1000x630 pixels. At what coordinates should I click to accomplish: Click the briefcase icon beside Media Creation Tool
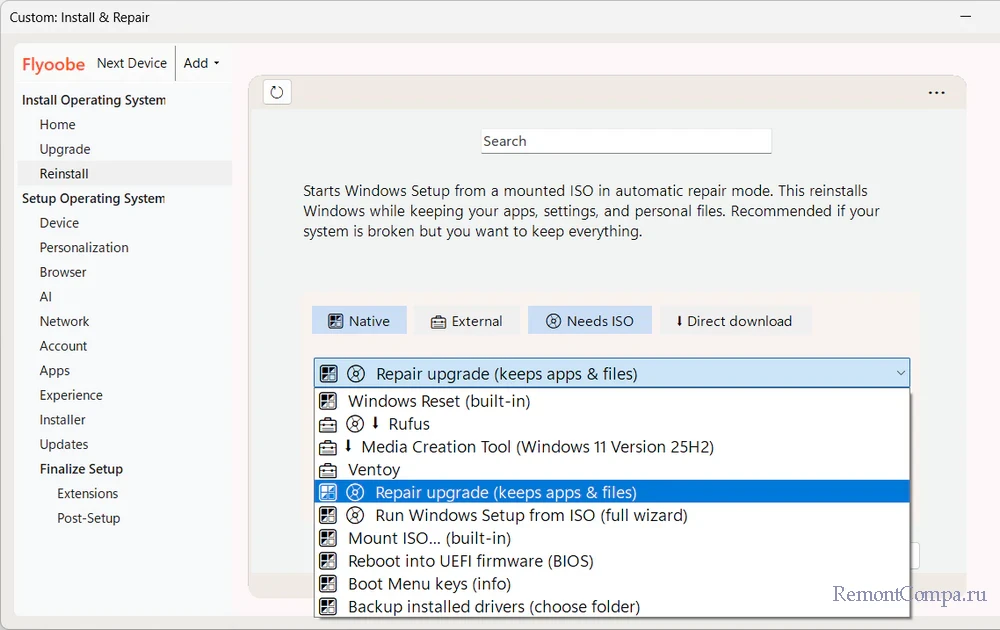pos(328,447)
